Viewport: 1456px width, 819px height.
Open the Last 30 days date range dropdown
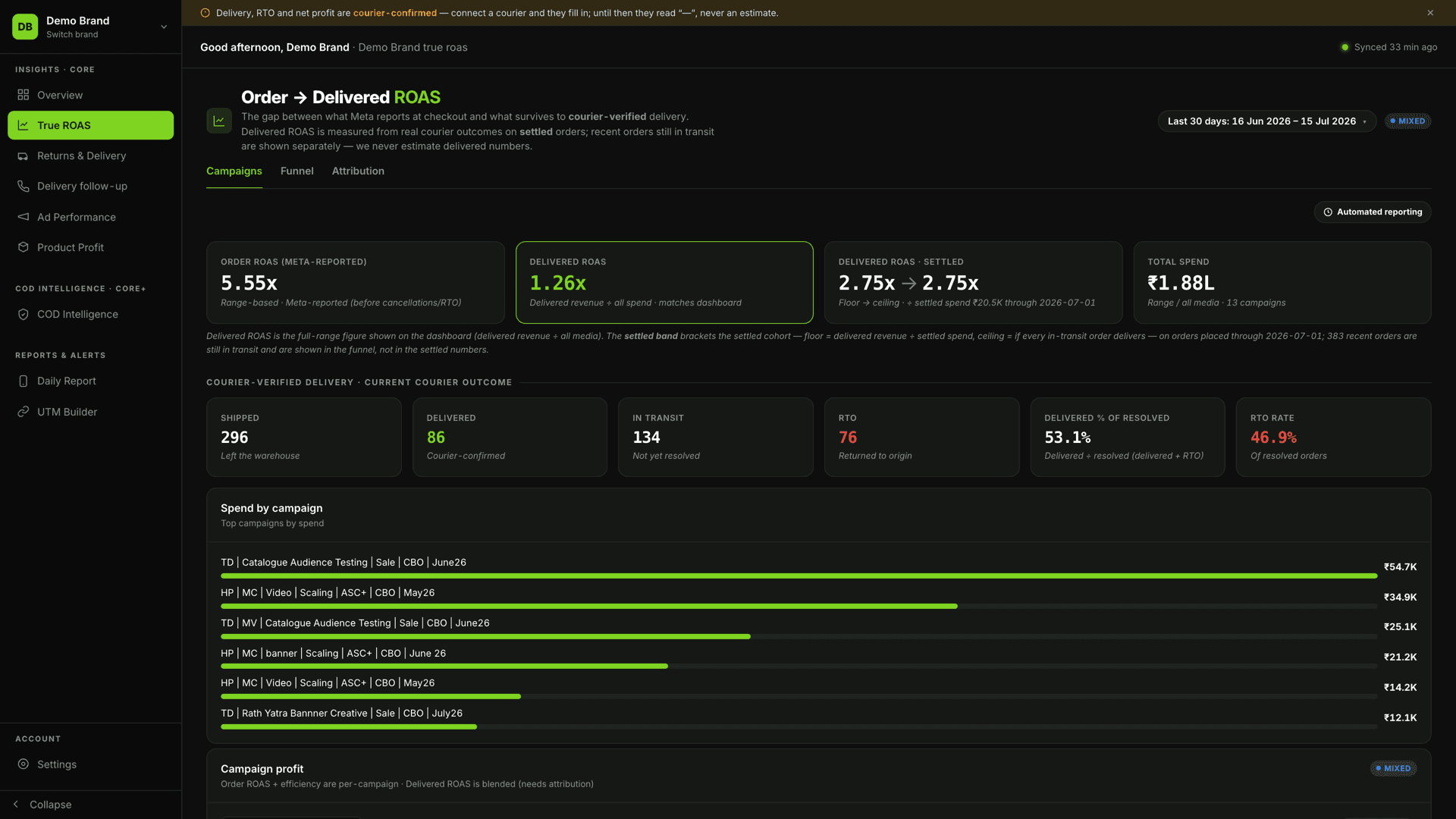tap(1266, 121)
